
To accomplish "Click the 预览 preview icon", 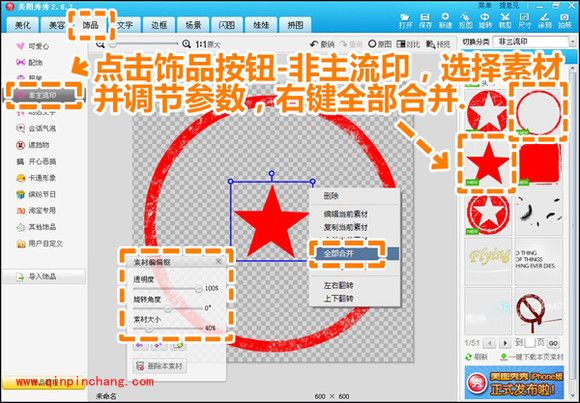I will 438,44.
